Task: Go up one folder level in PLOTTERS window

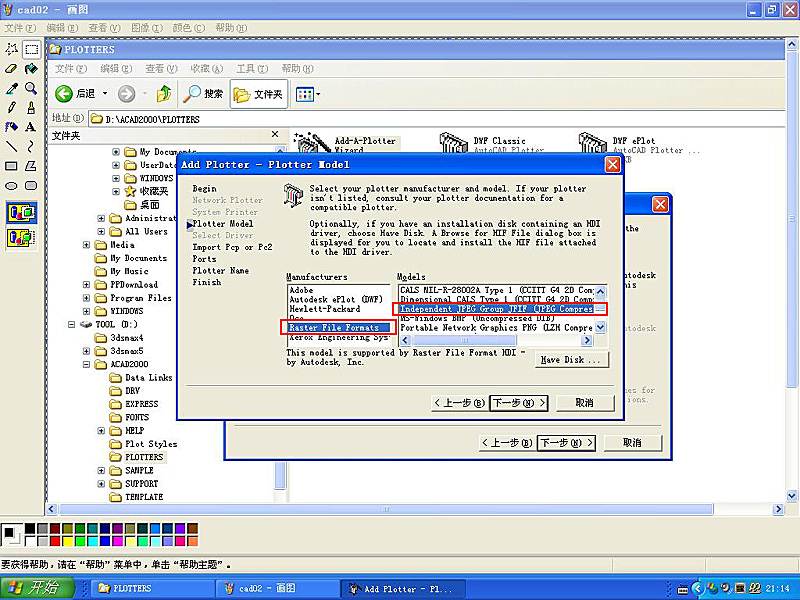Action: (164, 94)
